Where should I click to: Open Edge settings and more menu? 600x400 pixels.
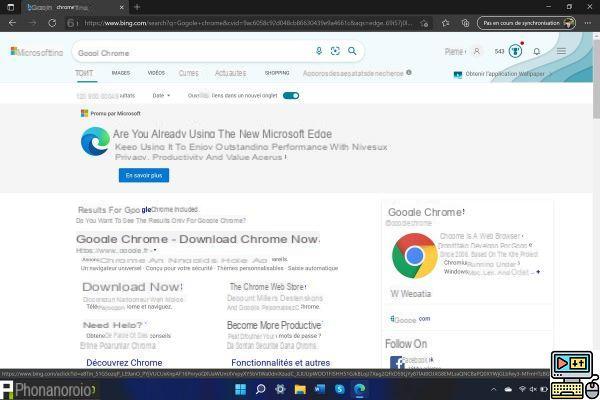point(588,23)
